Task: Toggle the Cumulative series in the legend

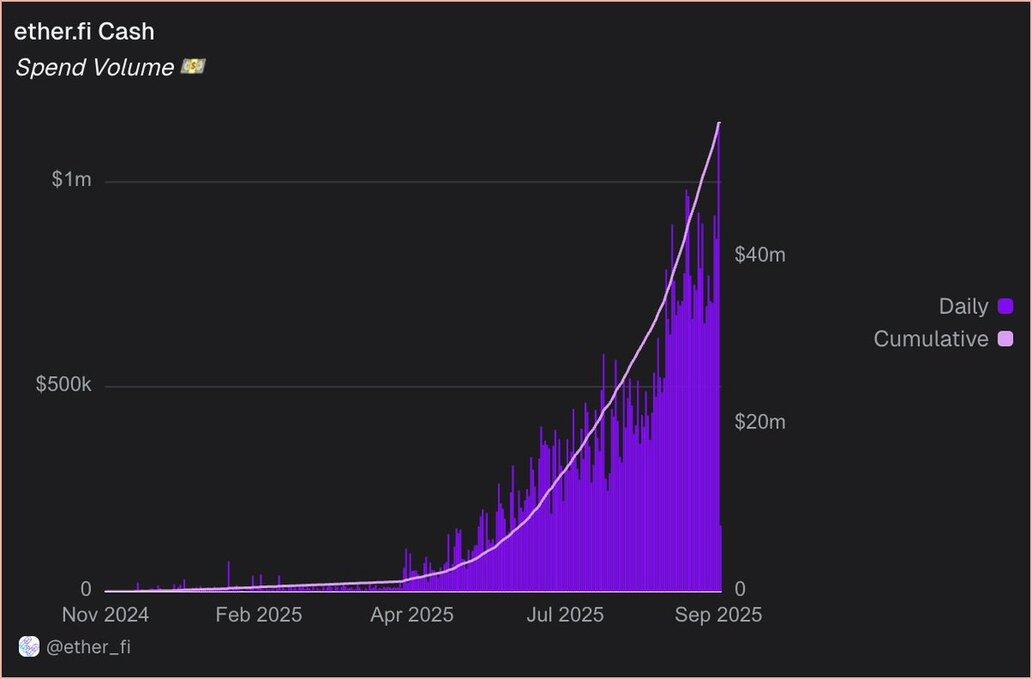Action: 943,339
